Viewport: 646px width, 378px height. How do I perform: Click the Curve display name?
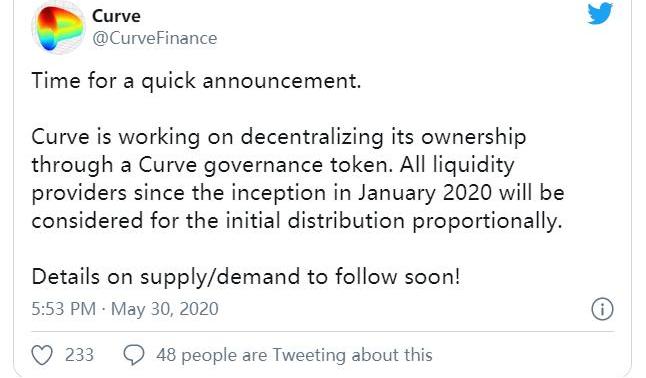pos(116,16)
